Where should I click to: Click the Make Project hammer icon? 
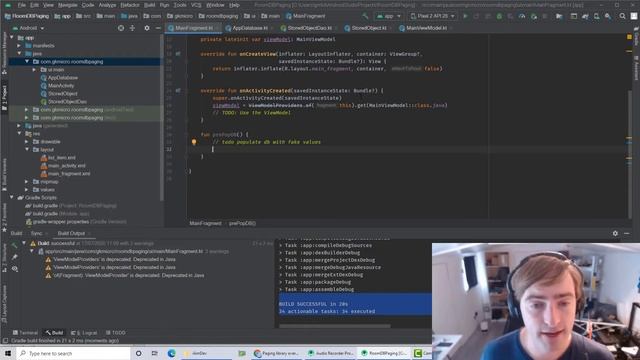click(365, 16)
